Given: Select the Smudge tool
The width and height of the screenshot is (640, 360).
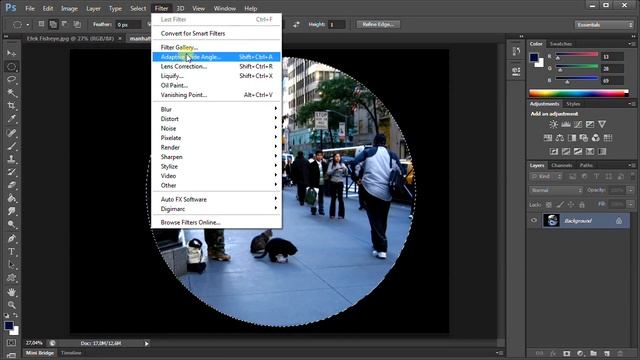Looking at the screenshot, I should (11, 211).
